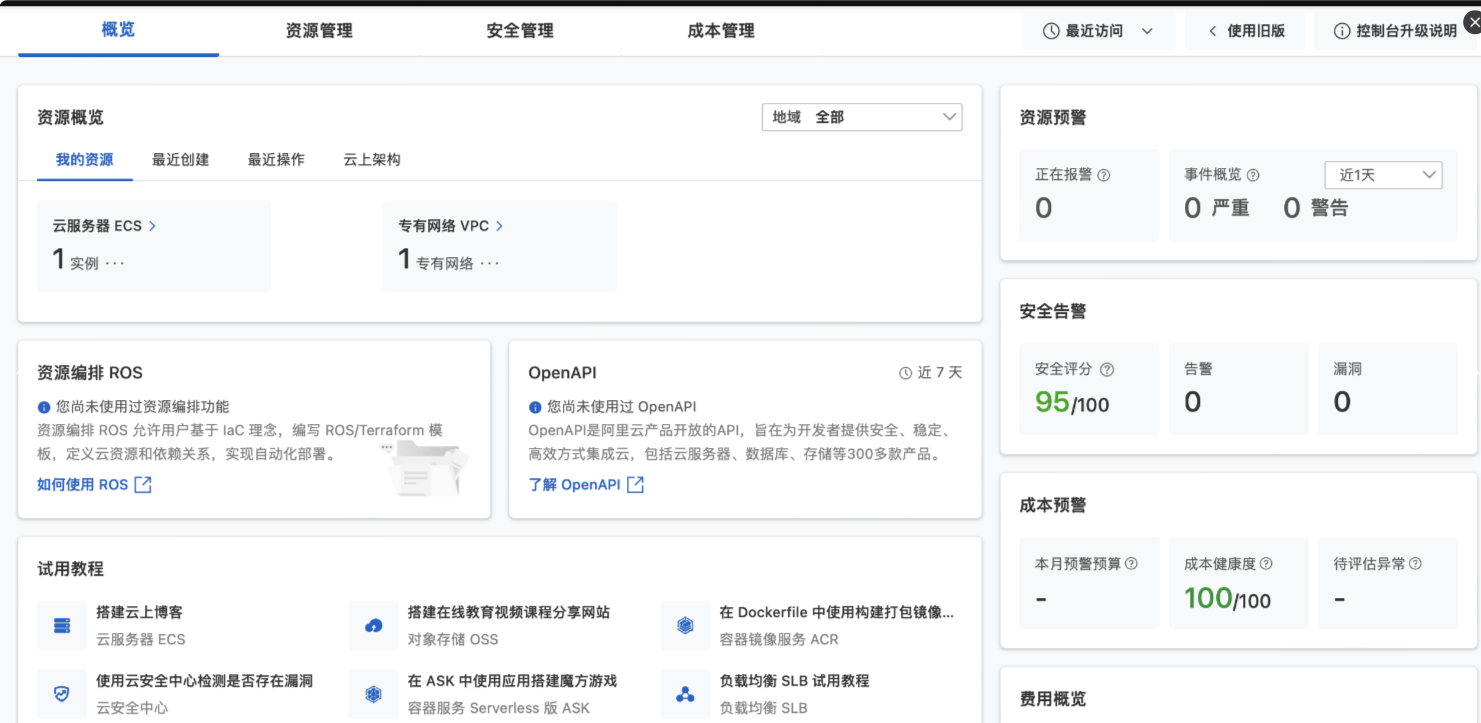Expand the 近1天 time range selector
Image resolution: width=1481 pixels, height=723 pixels.
tap(1383, 174)
